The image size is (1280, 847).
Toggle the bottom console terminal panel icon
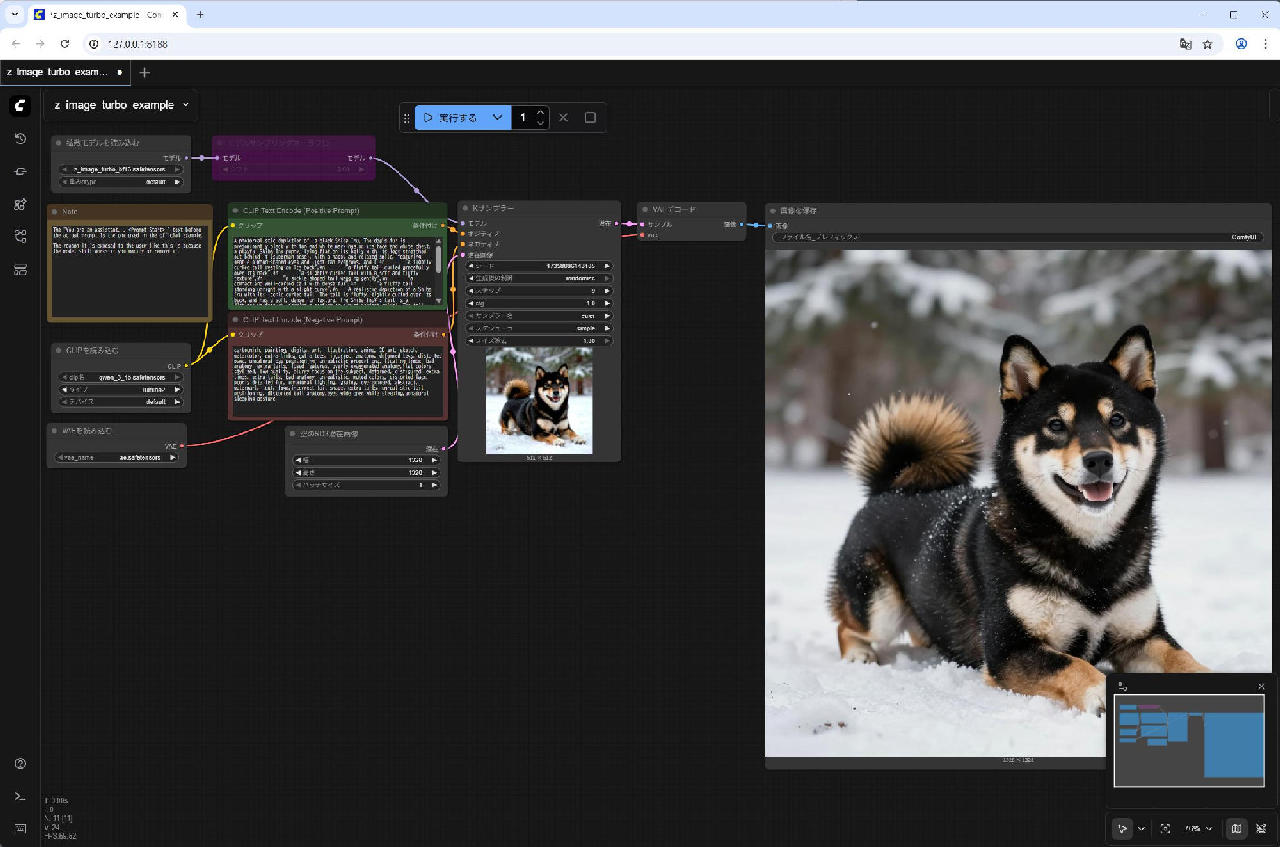pos(20,796)
